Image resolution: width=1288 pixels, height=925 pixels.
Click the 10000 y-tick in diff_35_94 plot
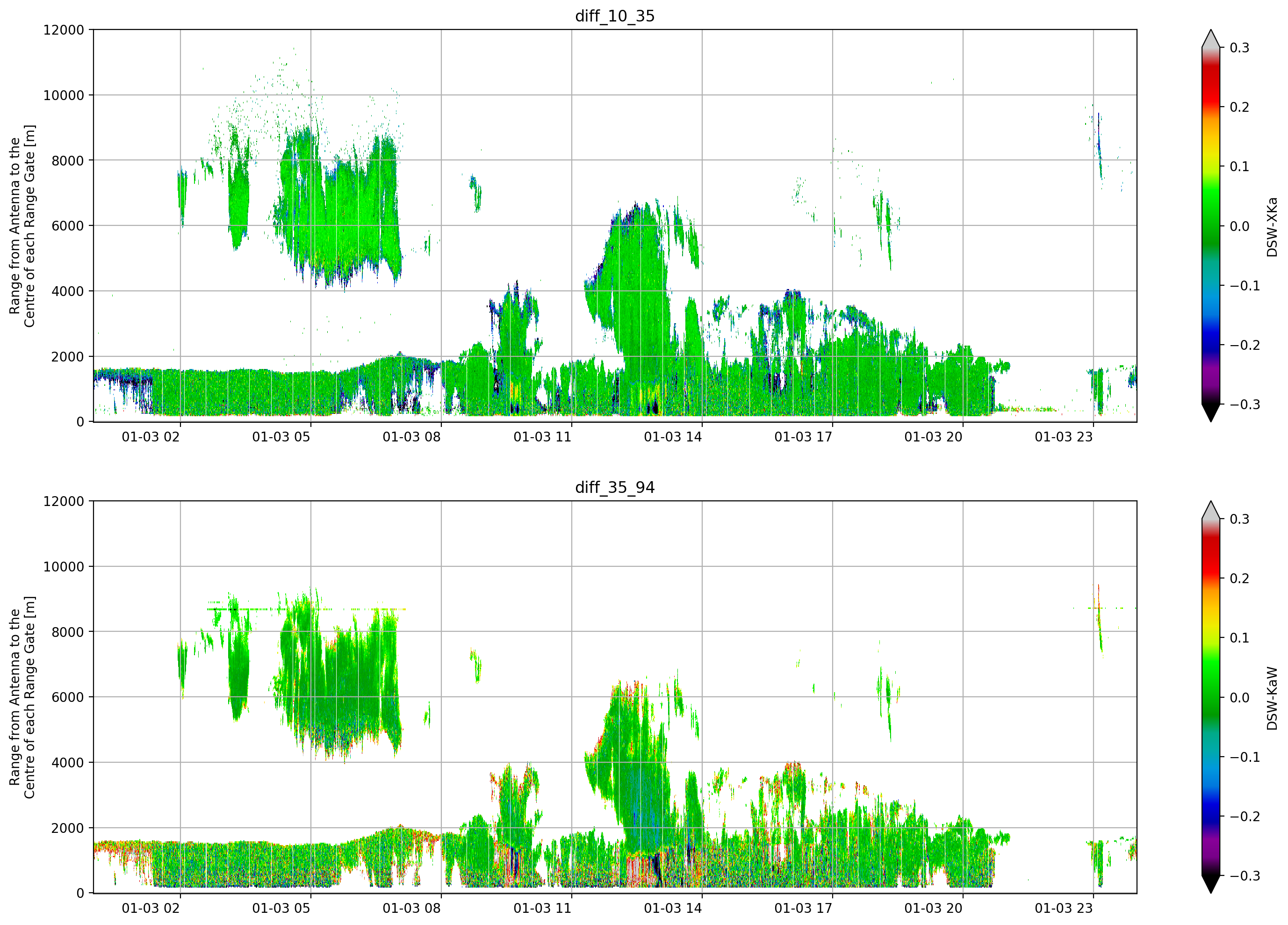point(63,566)
